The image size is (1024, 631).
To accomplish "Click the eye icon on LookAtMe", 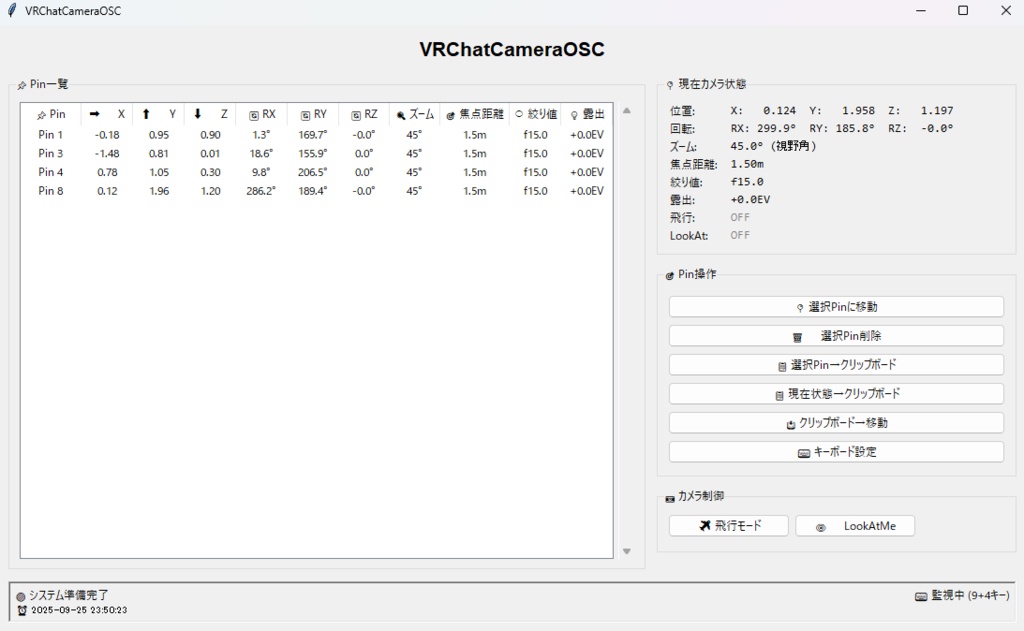I will (821, 527).
